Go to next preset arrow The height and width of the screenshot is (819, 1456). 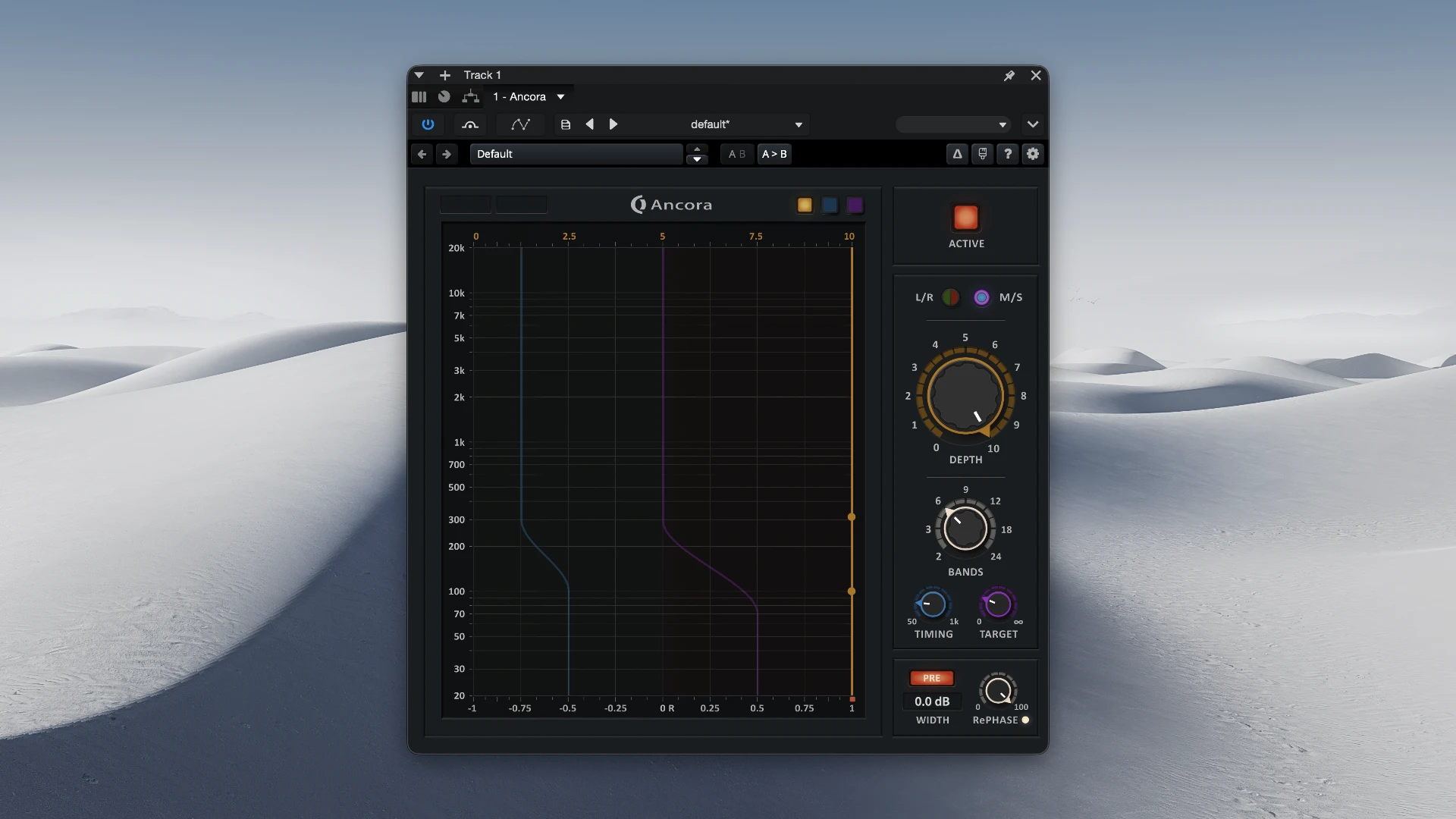click(613, 124)
